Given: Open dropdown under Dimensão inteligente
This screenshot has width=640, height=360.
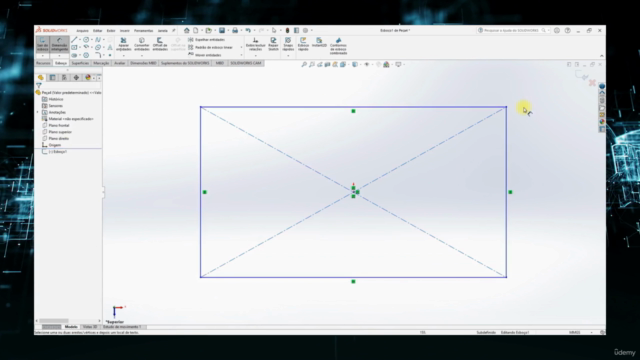Looking at the screenshot, I should 60,56.
